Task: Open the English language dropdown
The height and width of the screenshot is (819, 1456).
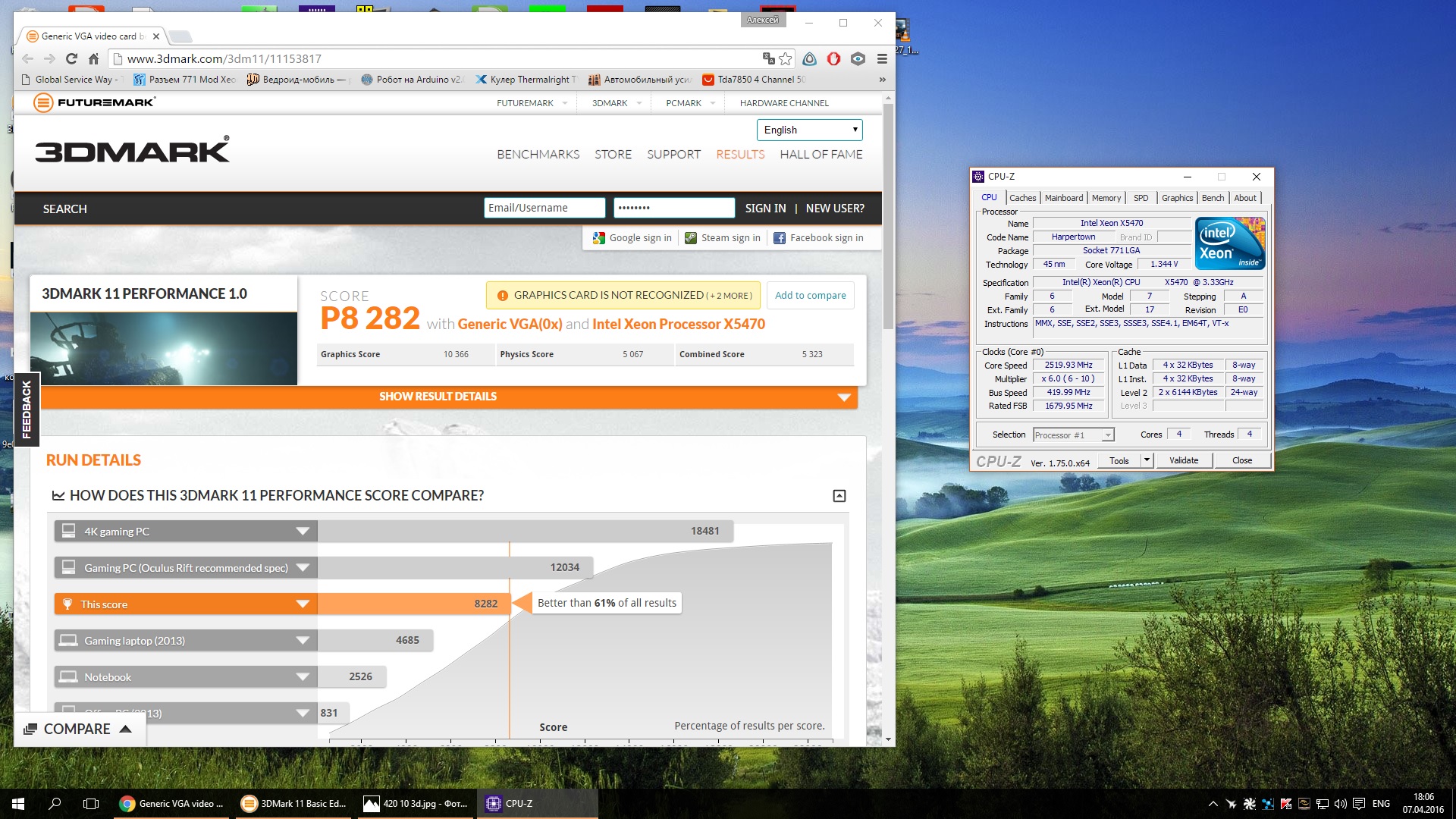Action: tap(809, 130)
